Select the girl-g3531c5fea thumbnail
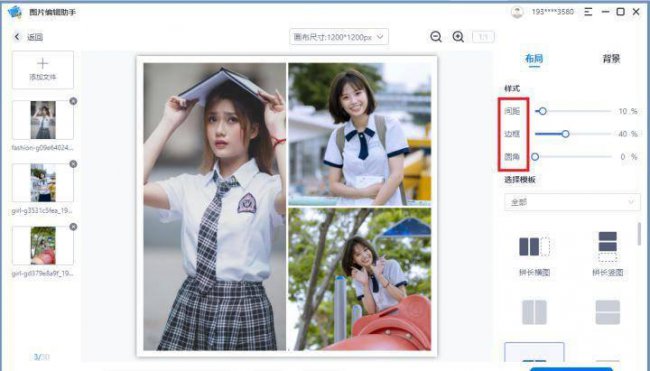Screen dimensions: 650x371 43,183
